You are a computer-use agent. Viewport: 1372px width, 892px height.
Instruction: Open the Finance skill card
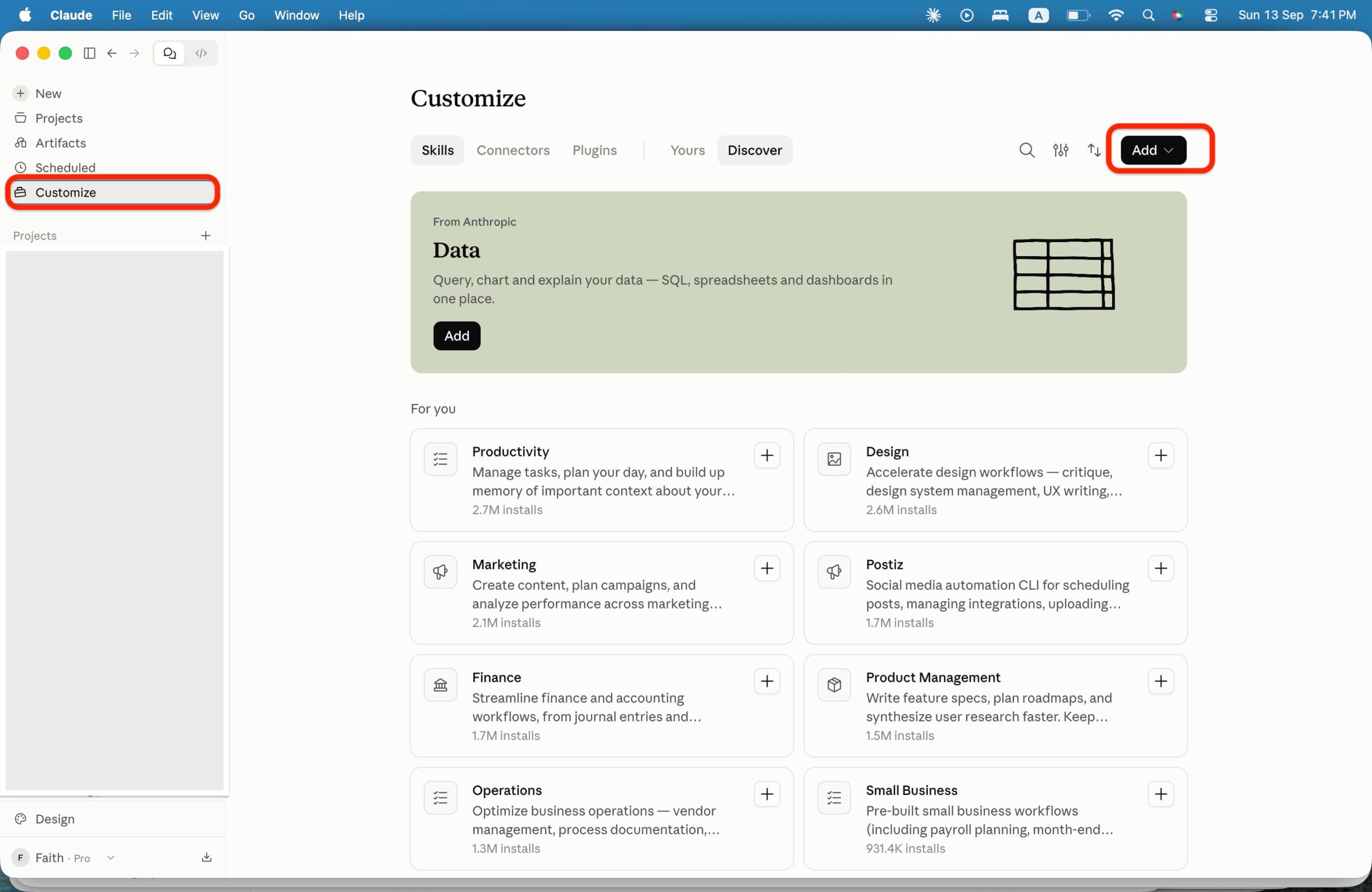602,706
